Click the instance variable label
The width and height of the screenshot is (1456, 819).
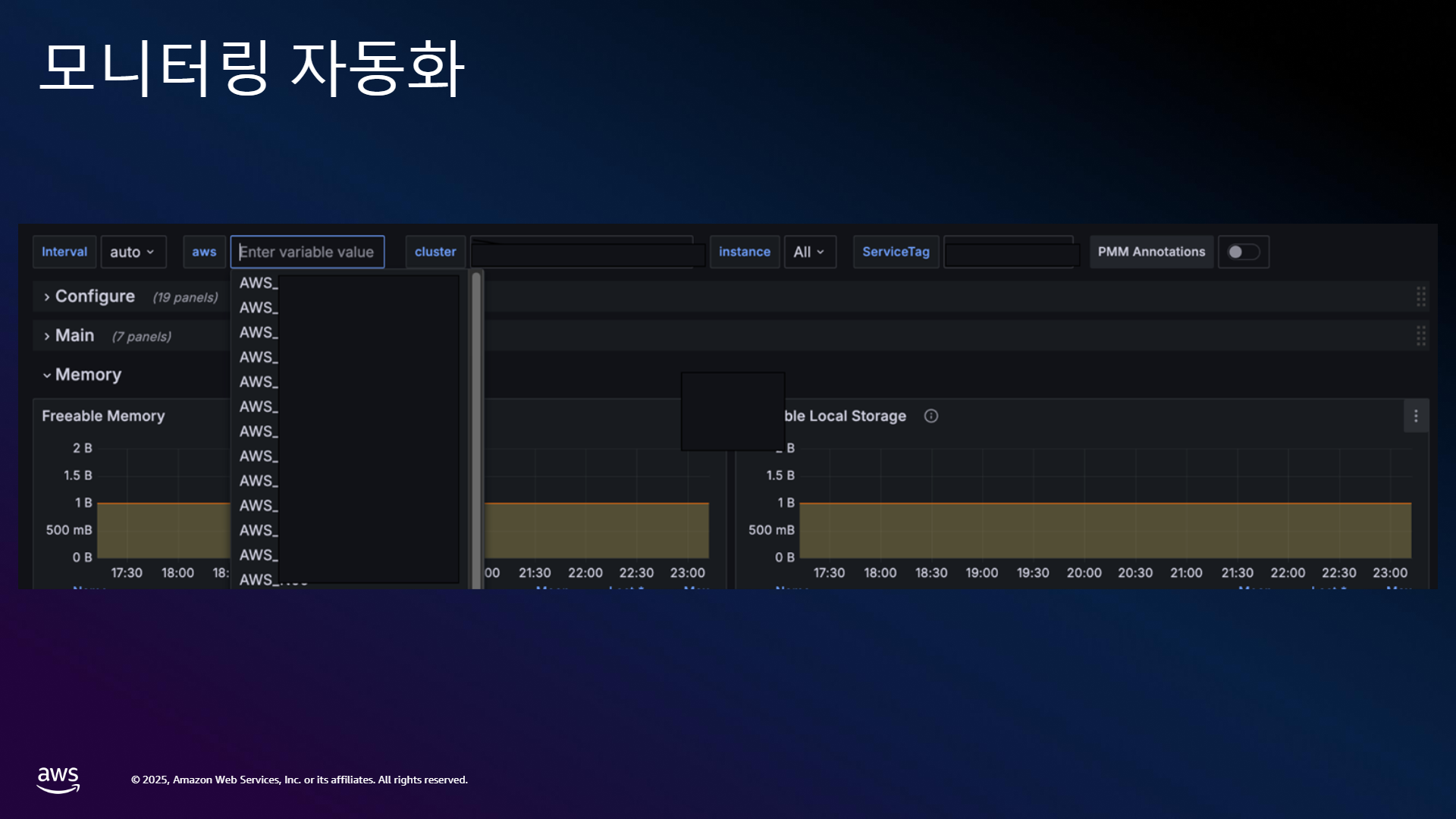coord(744,252)
